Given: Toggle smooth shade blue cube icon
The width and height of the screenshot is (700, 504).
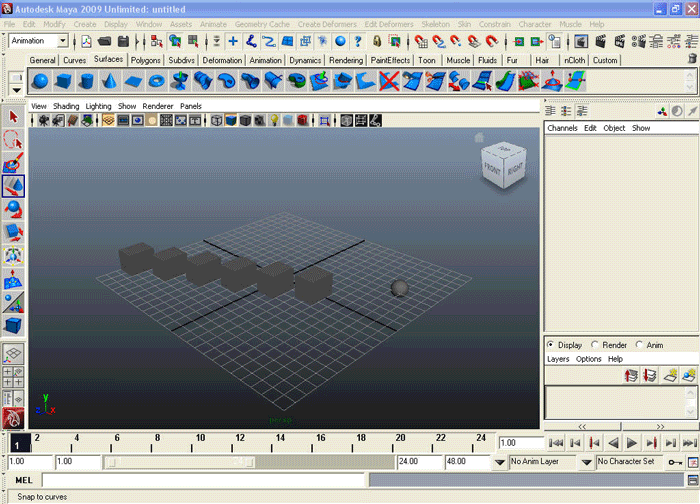Looking at the screenshot, I should [x=231, y=120].
